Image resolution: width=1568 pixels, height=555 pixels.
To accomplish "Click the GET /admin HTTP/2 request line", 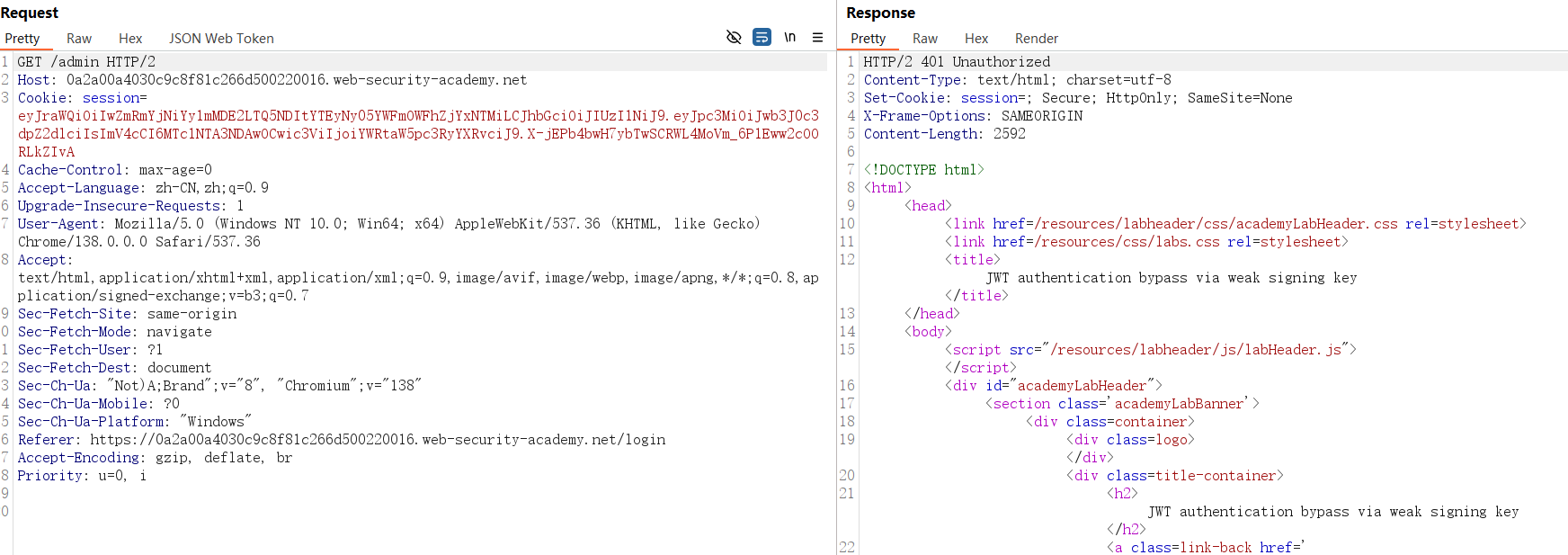I will 86,62.
